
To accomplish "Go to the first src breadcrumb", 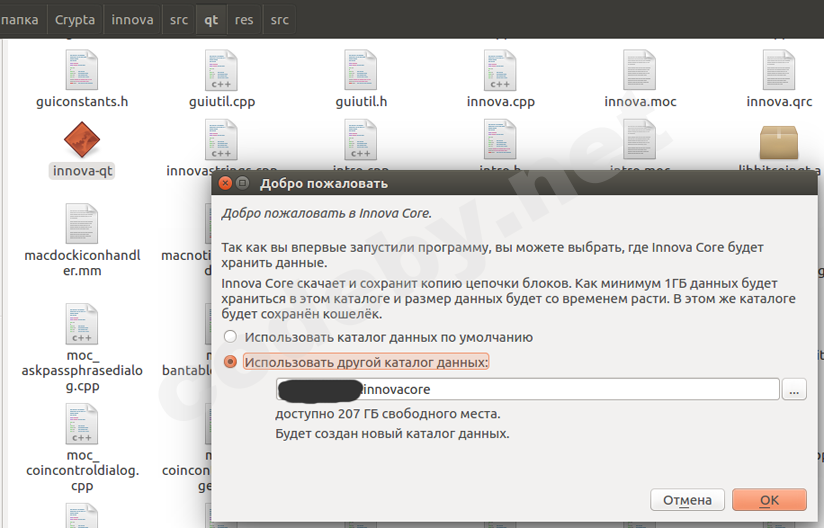I will pos(179,20).
